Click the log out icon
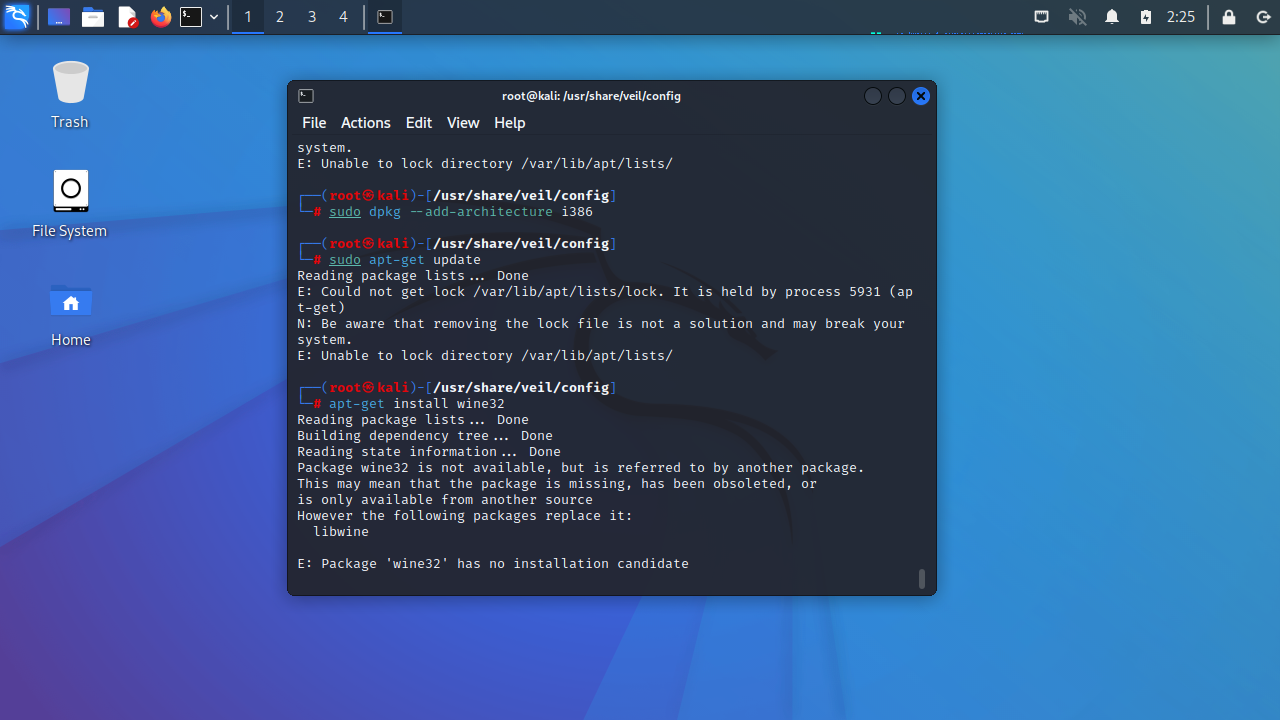The height and width of the screenshot is (720, 1280). point(1263,17)
